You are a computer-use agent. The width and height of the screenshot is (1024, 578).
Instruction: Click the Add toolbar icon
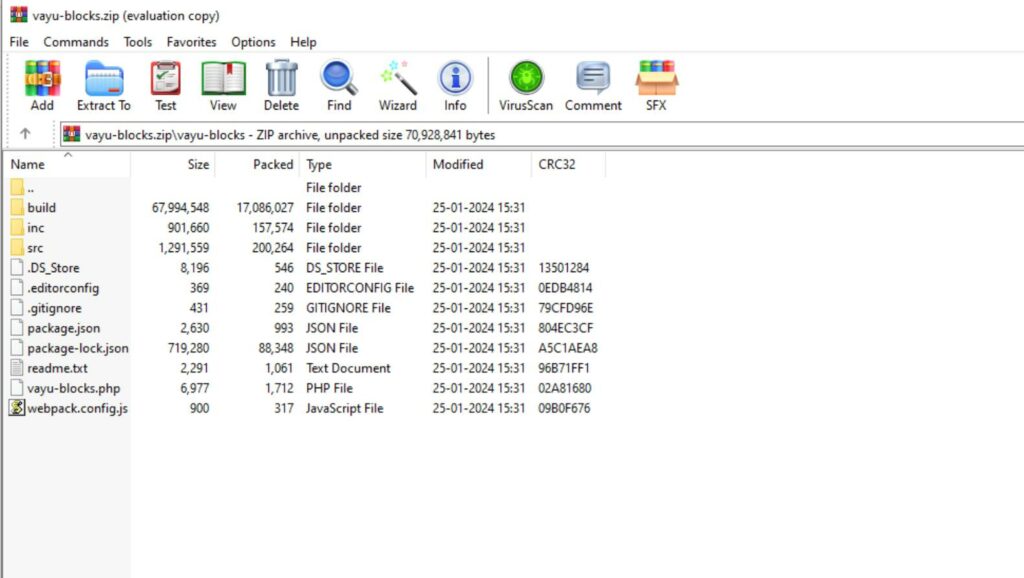click(x=42, y=85)
